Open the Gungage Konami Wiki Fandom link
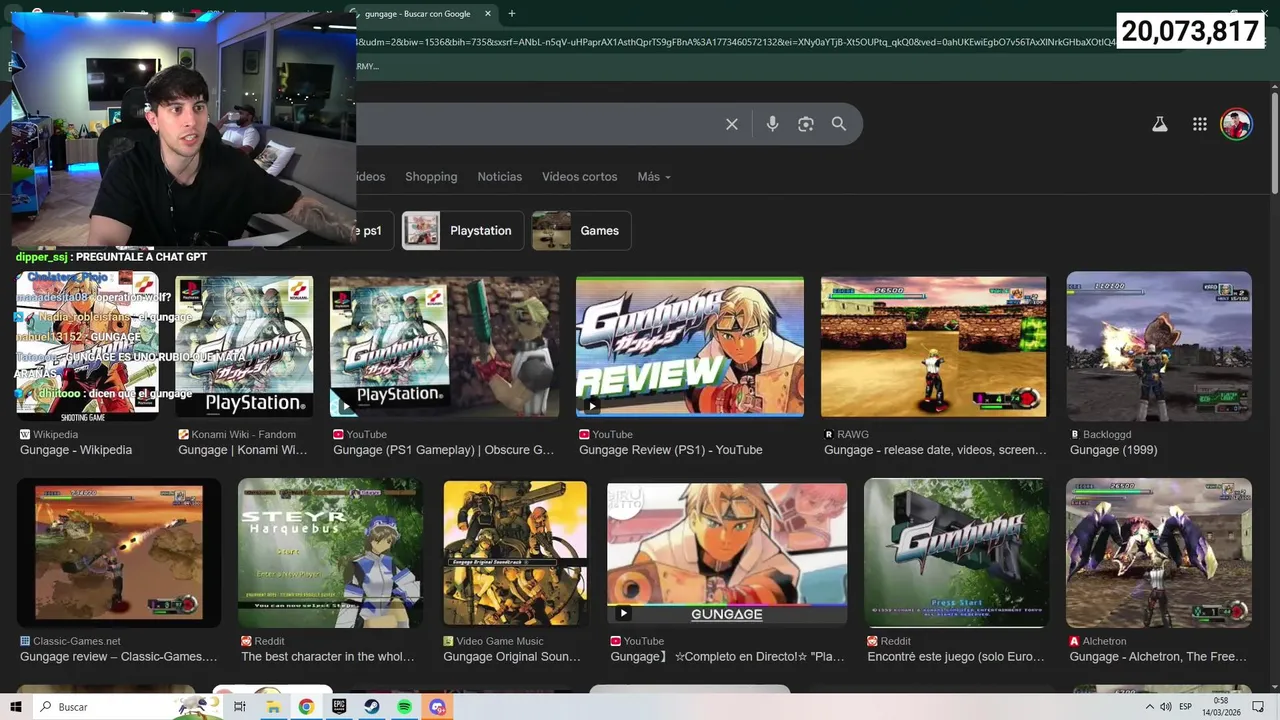Viewport: 1280px width, 720px height. 243,450
